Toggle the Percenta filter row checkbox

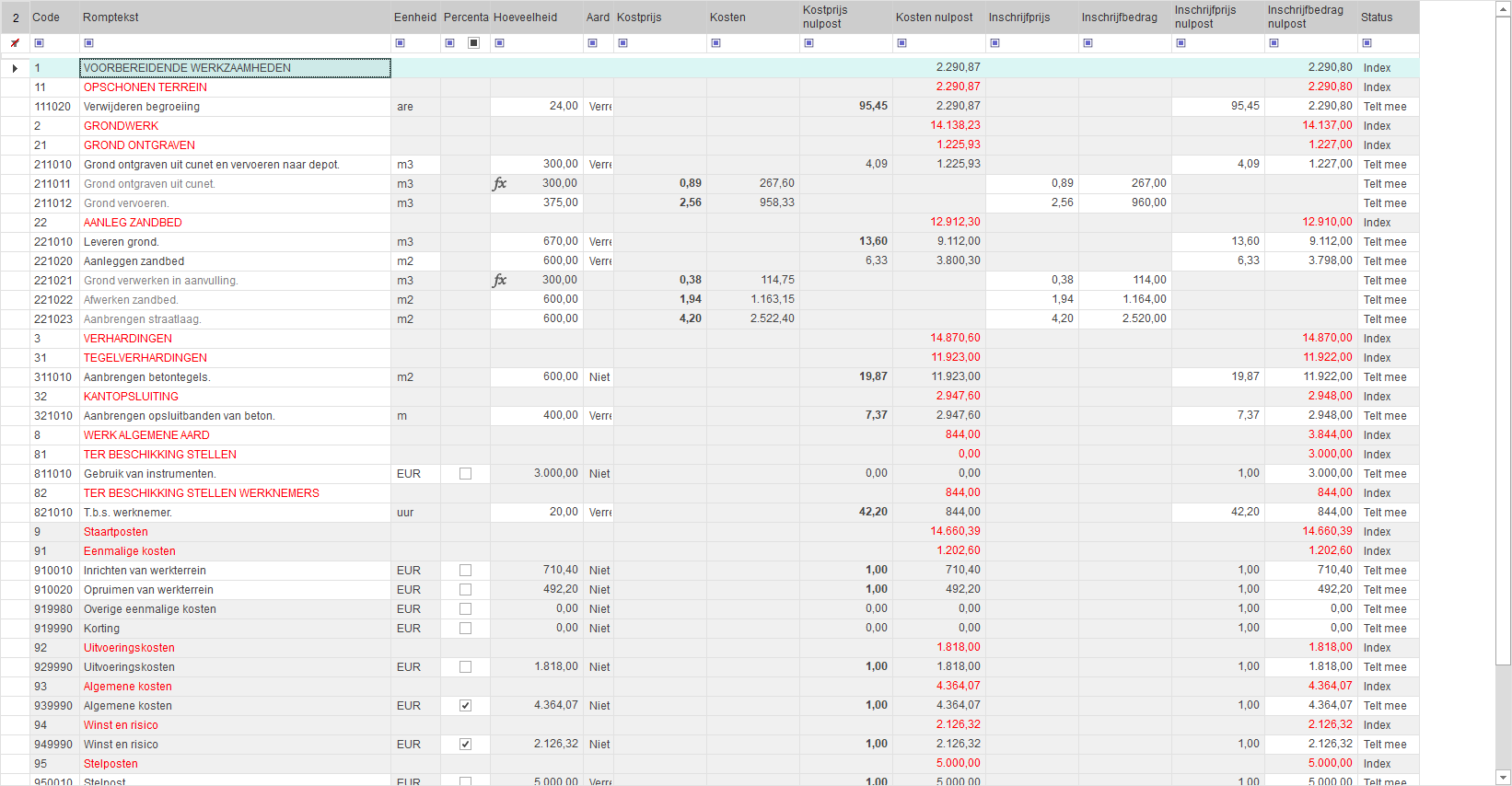point(473,43)
